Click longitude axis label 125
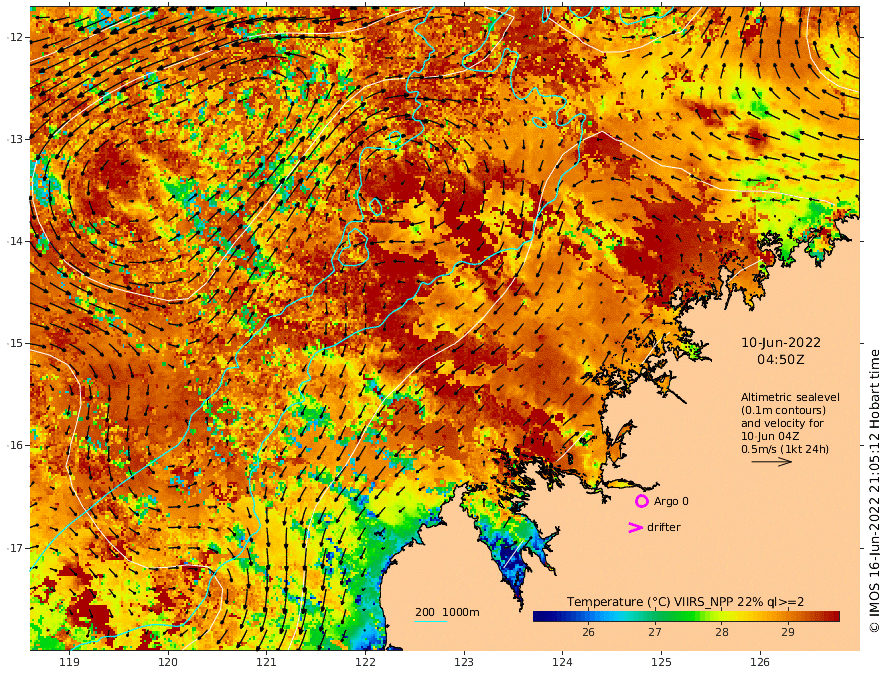 tap(661, 662)
